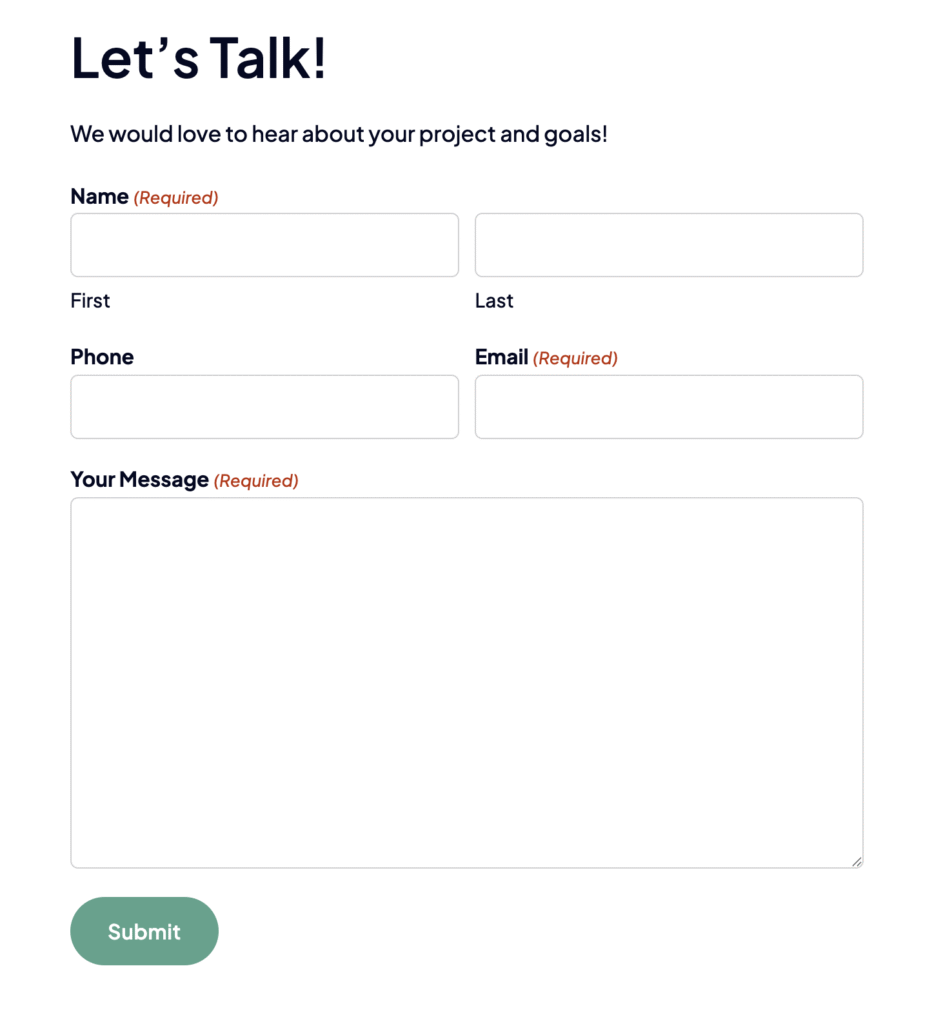Viewport: 943px width, 1024px height.
Task: Click the "Last" sub-label under name
Action: coord(494,301)
